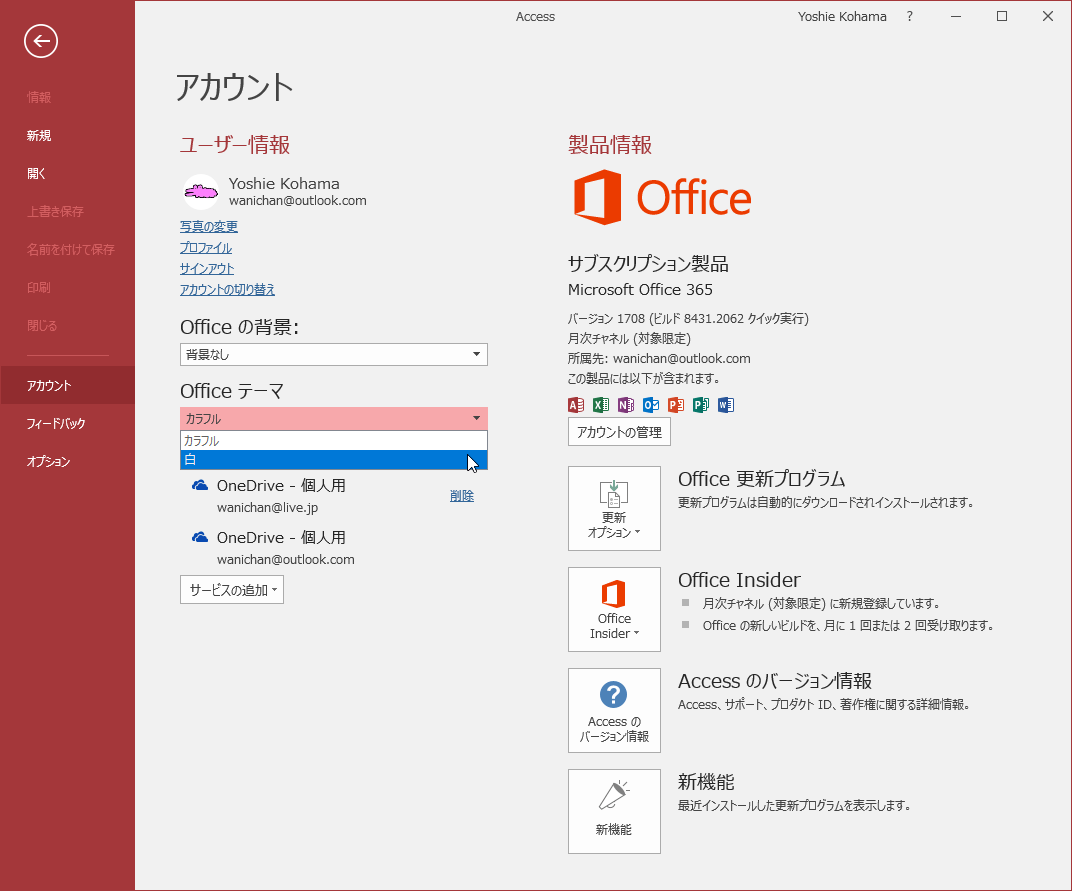This screenshot has width=1072, height=891.
Task: Click the OneDrive cloud icon for wanichan@outlook.com
Action: (200, 537)
